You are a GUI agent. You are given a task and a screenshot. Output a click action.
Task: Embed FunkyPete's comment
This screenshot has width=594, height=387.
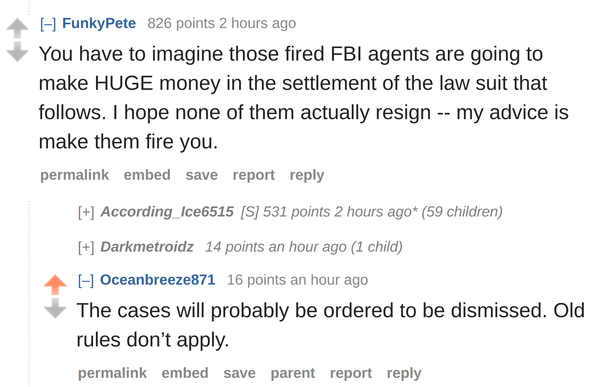(147, 175)
